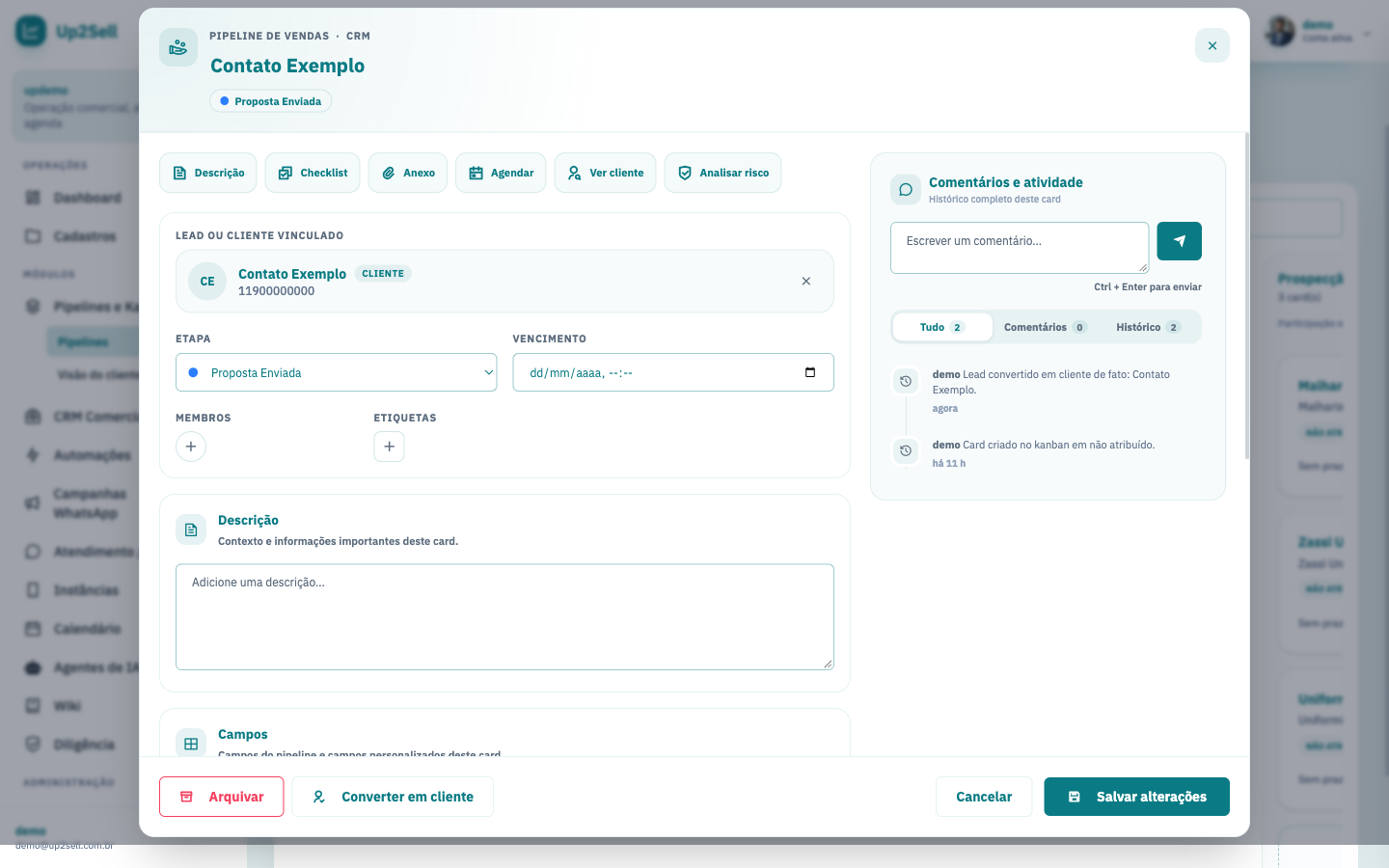Click the pipeline header hand icon
The width and height of the screenshot is (1389, 868).
click(178, 47)
